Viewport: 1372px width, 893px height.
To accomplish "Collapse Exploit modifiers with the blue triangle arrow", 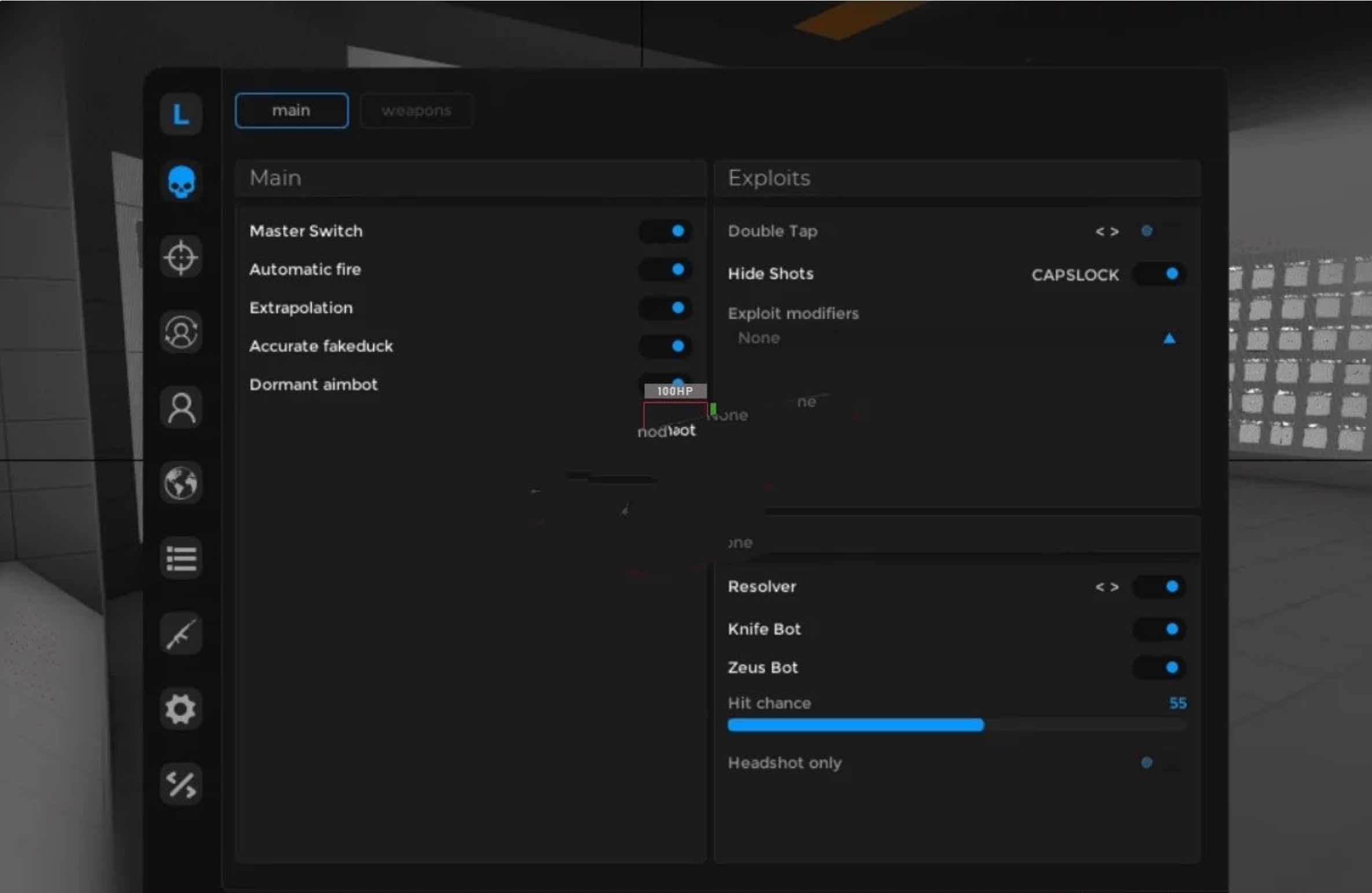I will pos(1169,339).
